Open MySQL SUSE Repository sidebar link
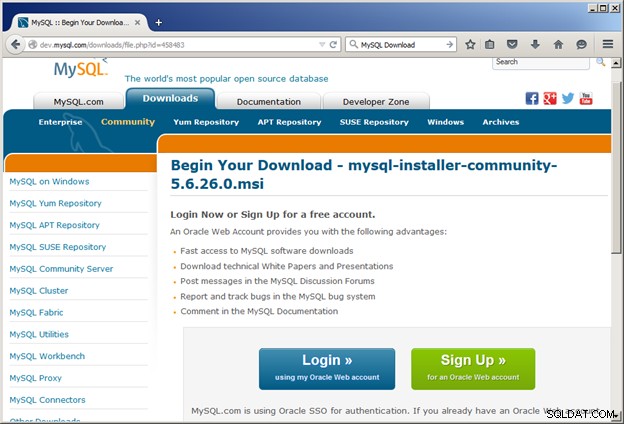The height and width of the screenshot is (424, 624). pyautogui.click(x=58, y=247)
